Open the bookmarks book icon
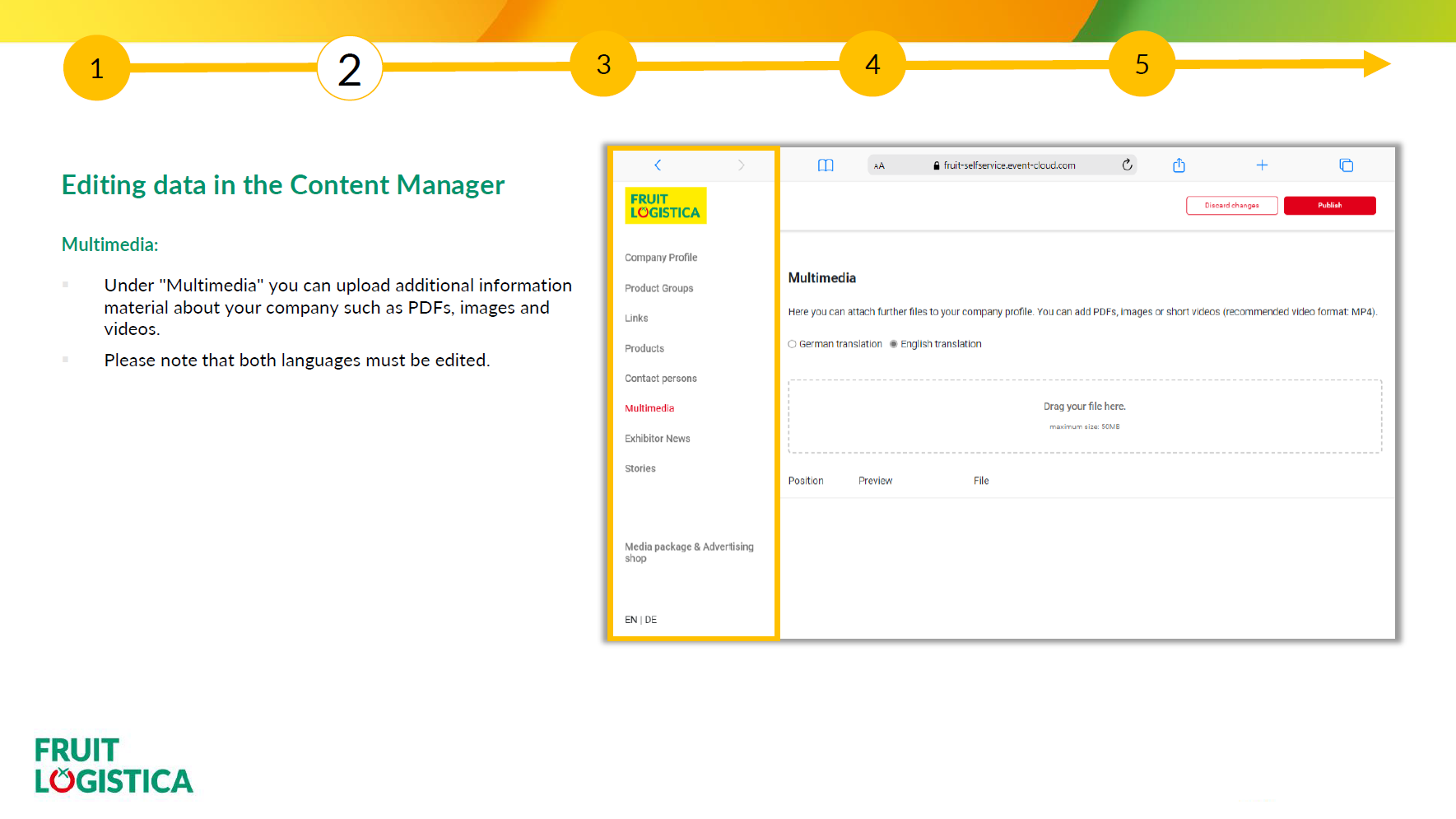1456x819 pixels. pyautogui.click(x=826, y=165)
